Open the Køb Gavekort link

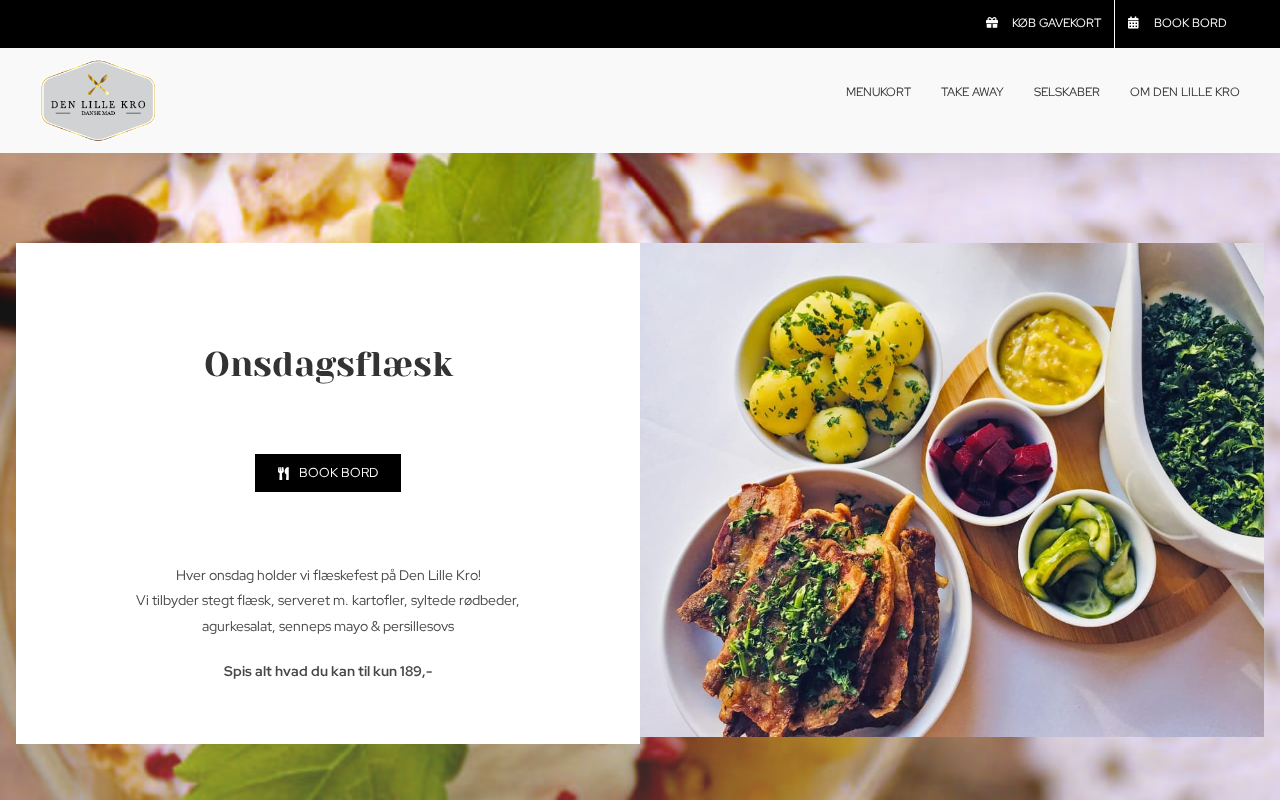[x=1043, y=23]
